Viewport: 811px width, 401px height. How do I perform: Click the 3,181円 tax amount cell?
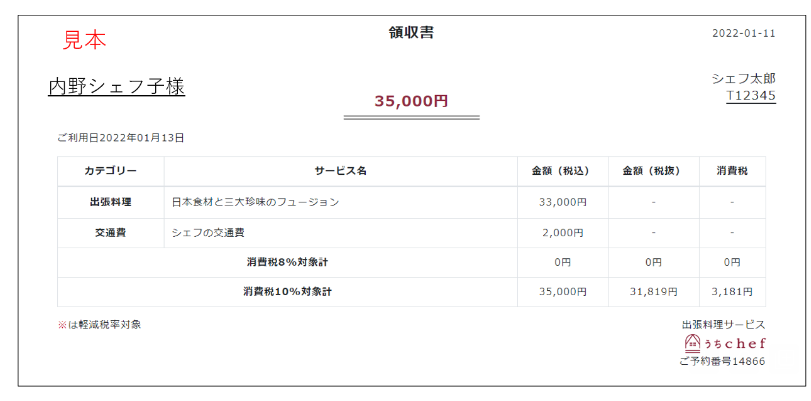[x=732, y=292]
